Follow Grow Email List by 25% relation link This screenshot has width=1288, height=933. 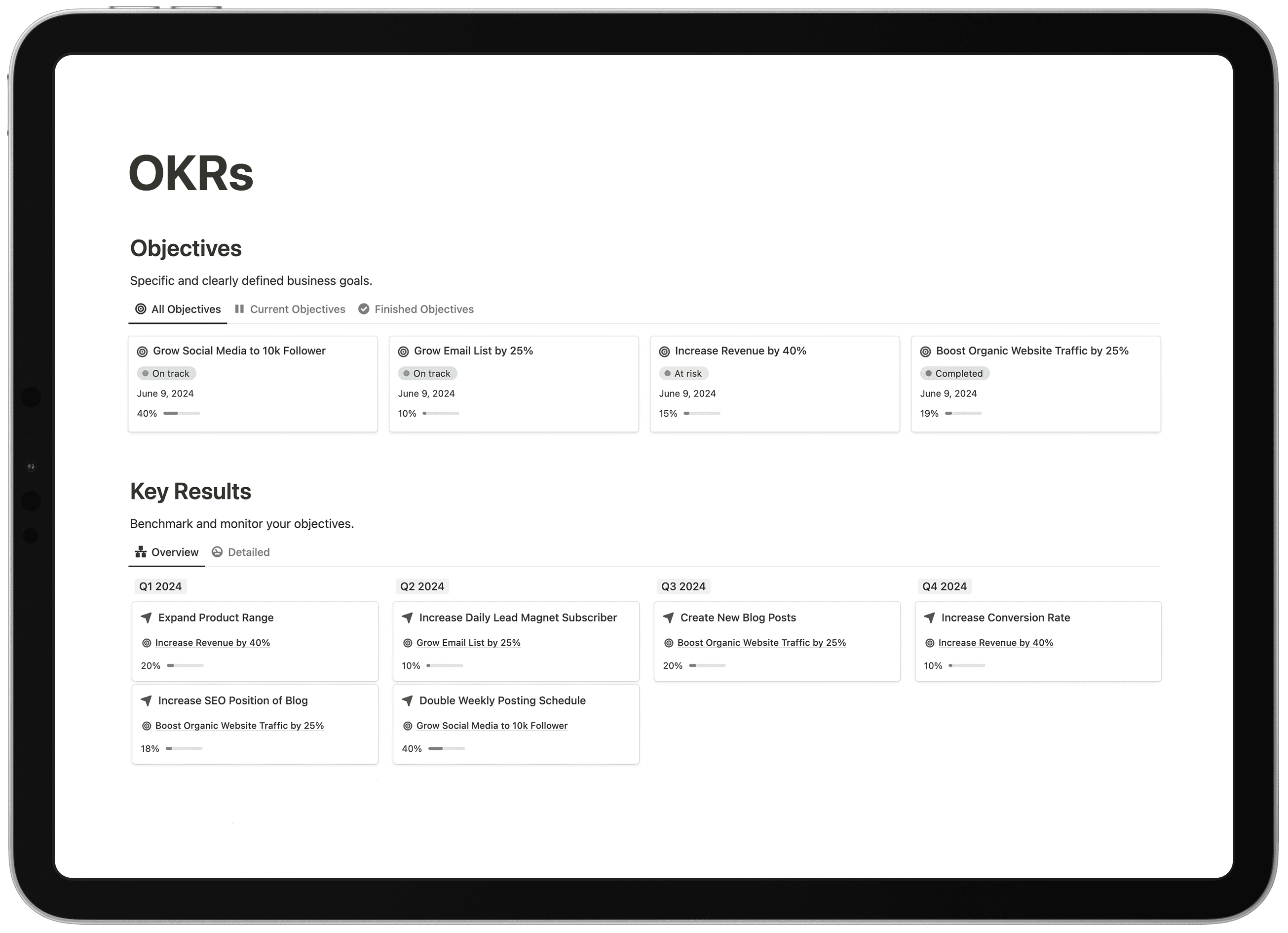click(468, 643)
